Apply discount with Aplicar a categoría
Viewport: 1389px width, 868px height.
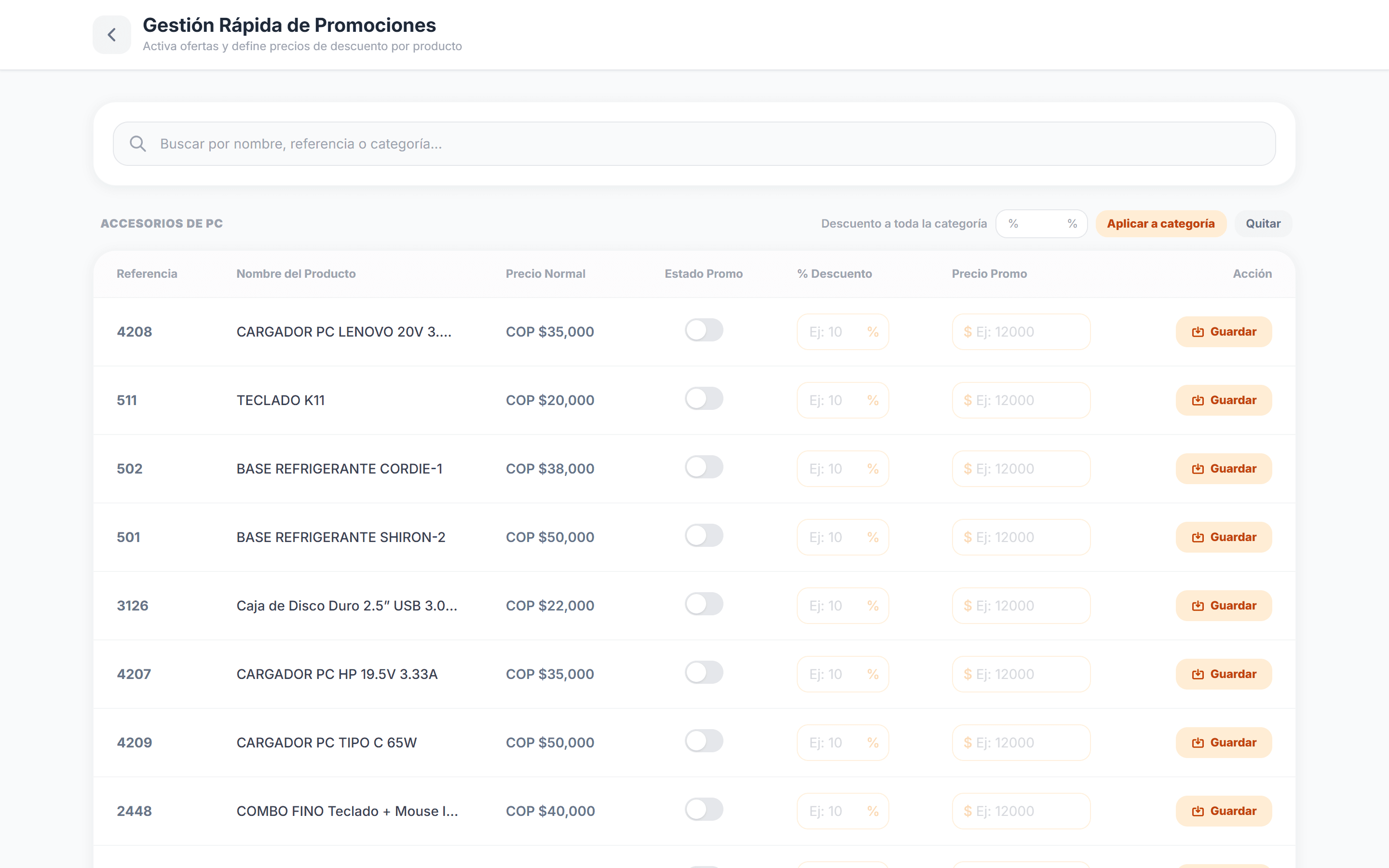coord(1160,223)
